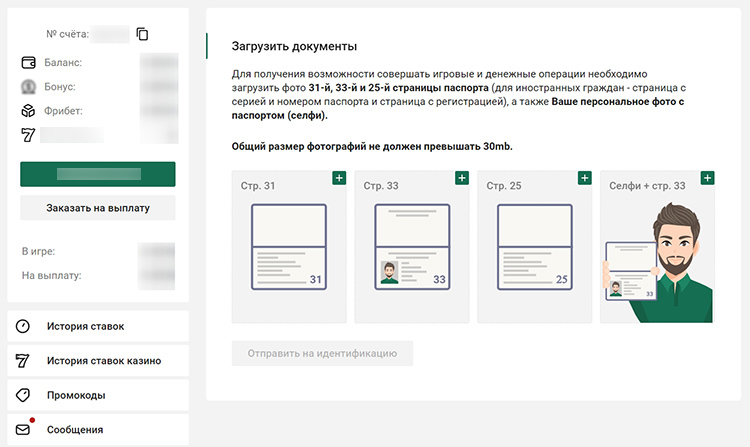
Task: Click the Стр. 31 card label
Action: pyautogui.click(x=258, y=185)
